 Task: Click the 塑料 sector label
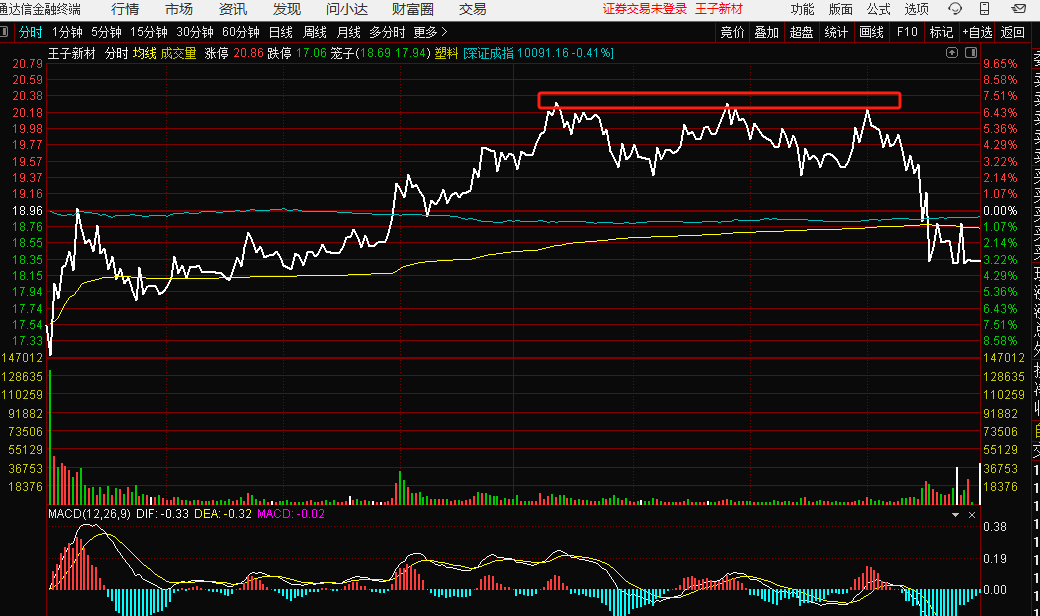(446, 53)
